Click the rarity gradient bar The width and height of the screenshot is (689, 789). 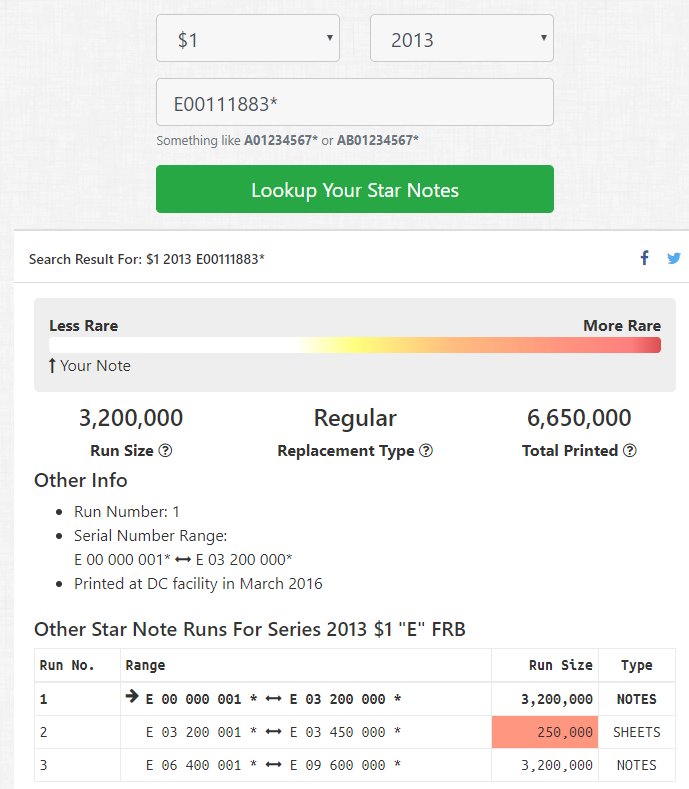click(355, 345)
